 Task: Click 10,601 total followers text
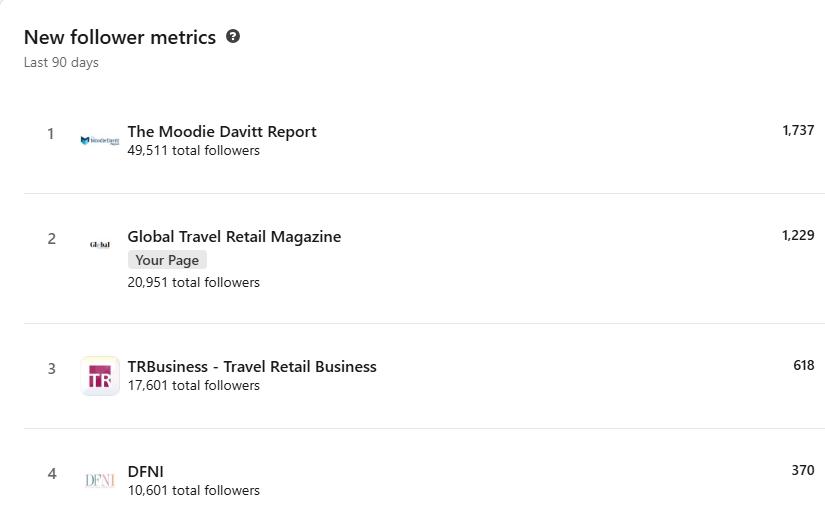193,491
